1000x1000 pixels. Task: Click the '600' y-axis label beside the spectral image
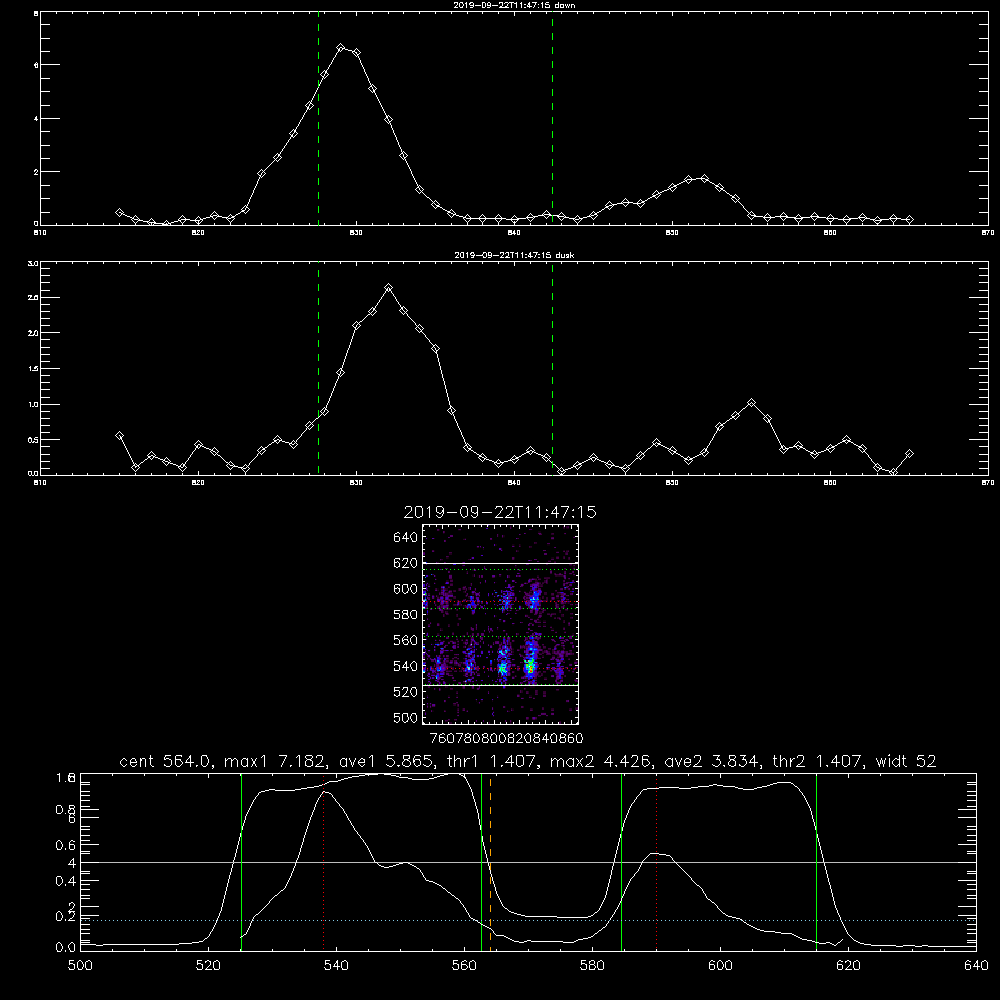tap(405, 589)
